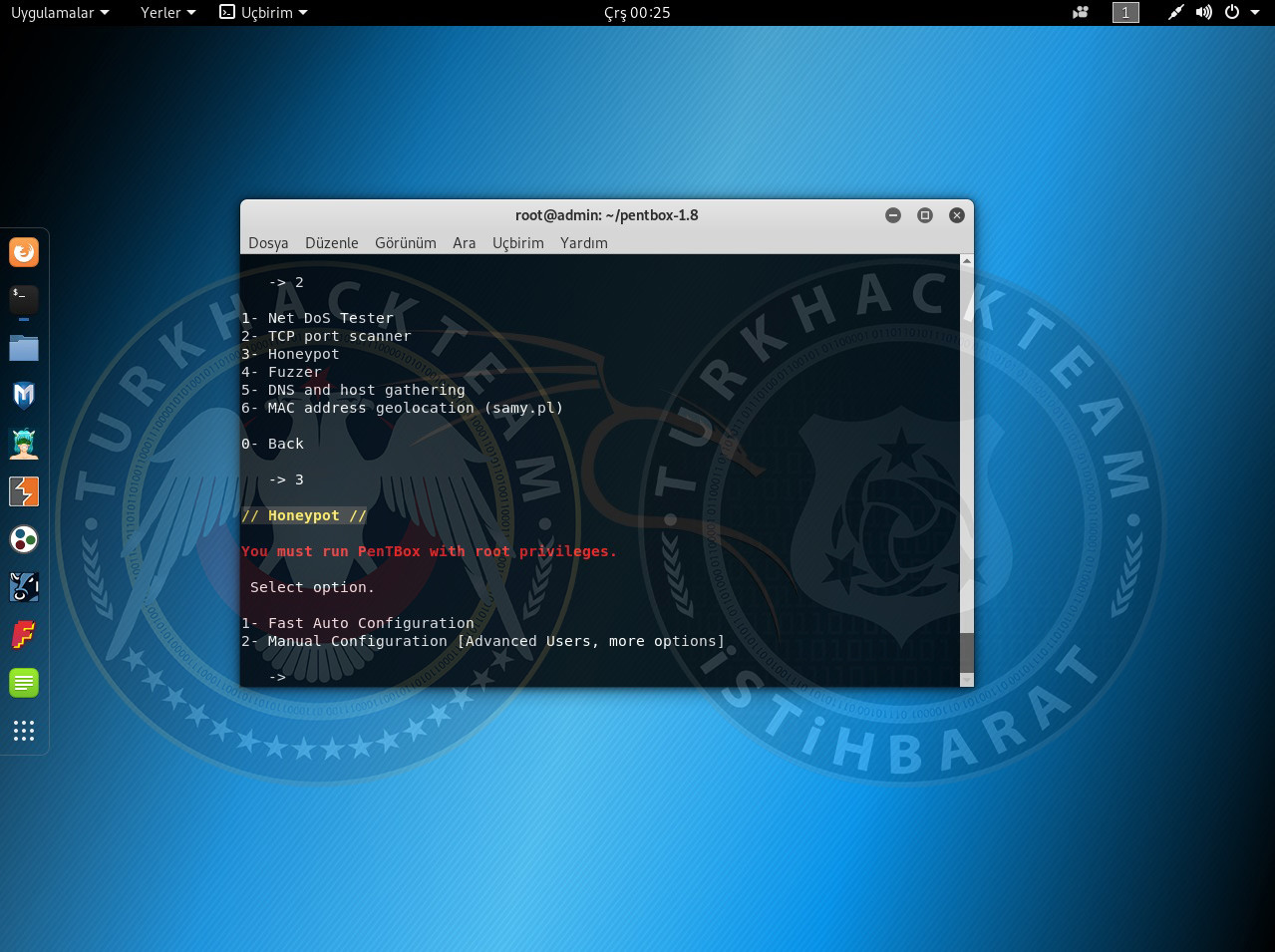Screen dimensions: 1275x952
Task: Click '1- Fast Auto Configuration' line
Action: (358, 623)
